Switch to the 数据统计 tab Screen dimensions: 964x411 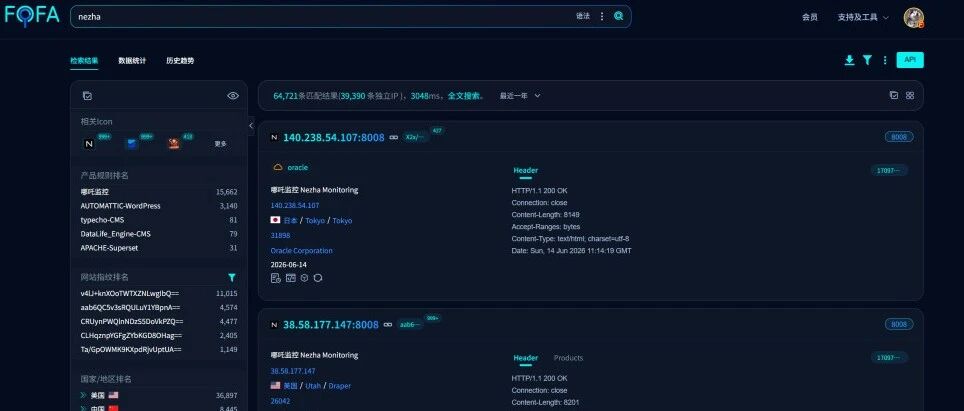pos(132,61)
